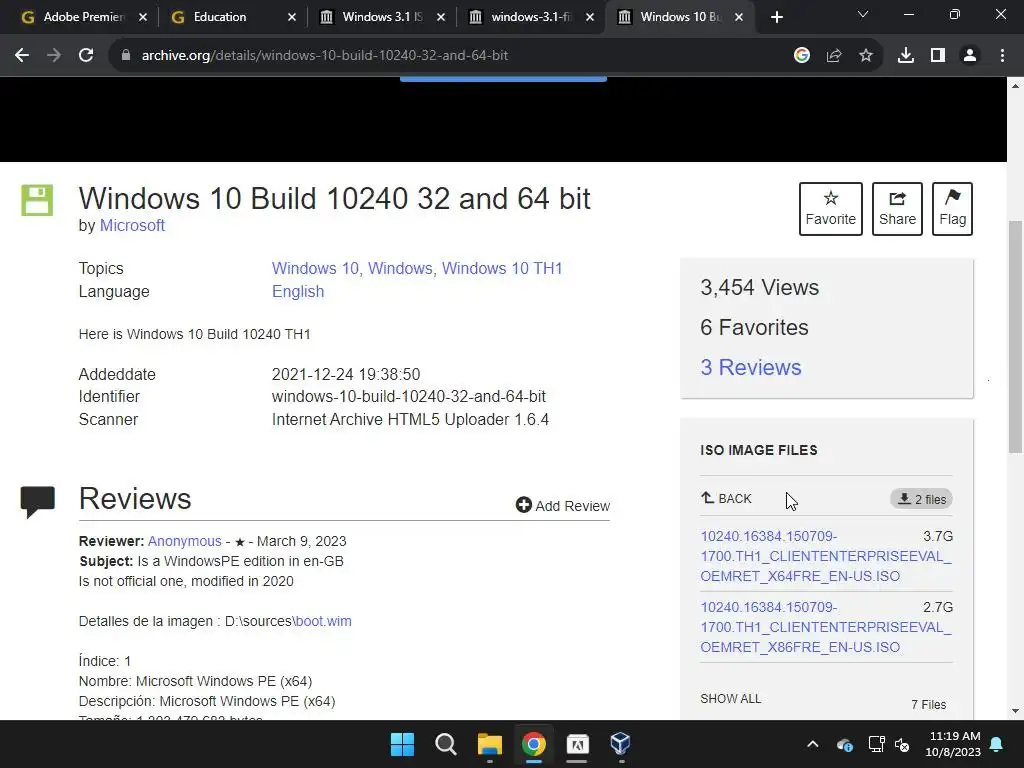Open the Adobe app taskbar icon
1024x768 pixels.
tap(577, 744)
